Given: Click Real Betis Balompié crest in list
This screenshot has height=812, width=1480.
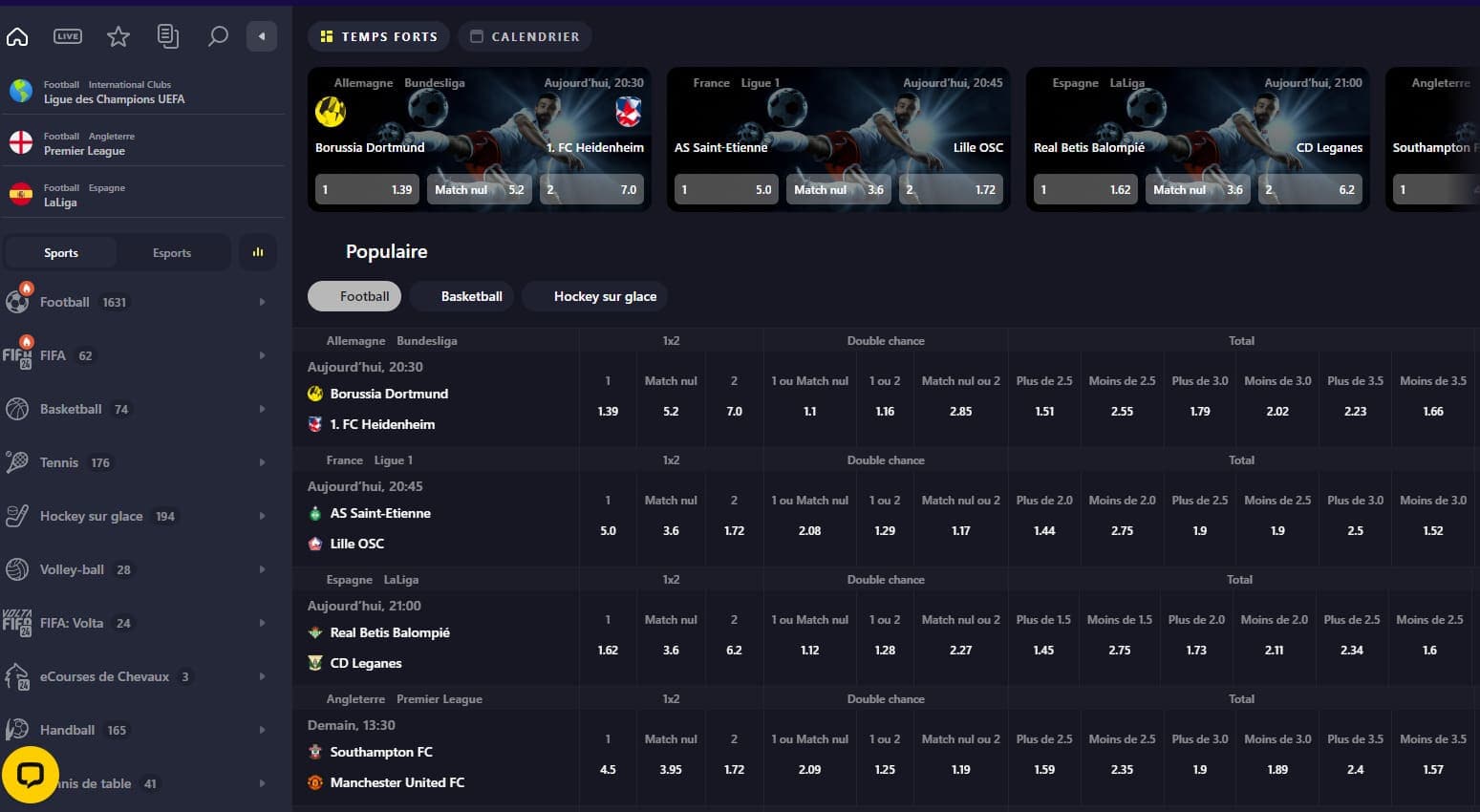Looking at the screenshot, I should pyautogui.click(x=315, y=632).
